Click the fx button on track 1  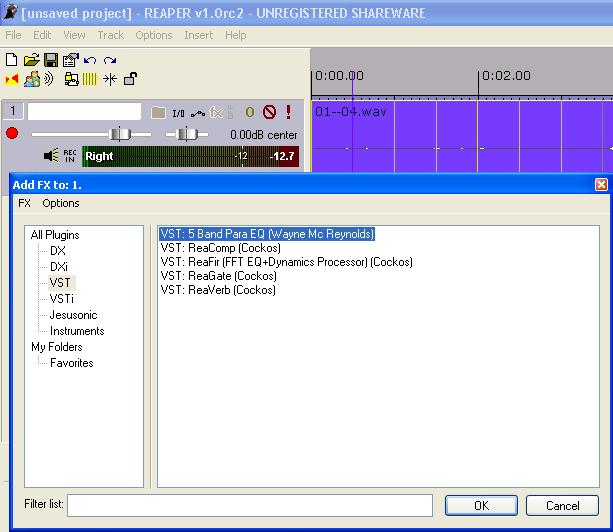[216, 113]
